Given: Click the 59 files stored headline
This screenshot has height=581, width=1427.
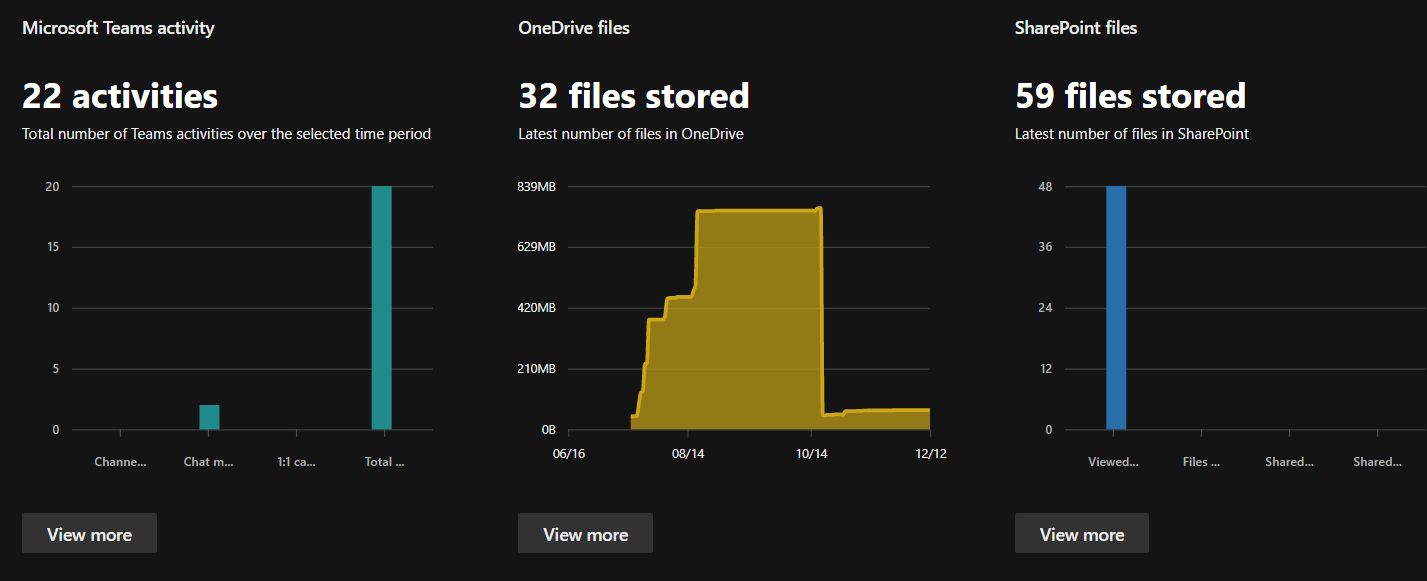Looking at the screenshot, I should 1130,96.
